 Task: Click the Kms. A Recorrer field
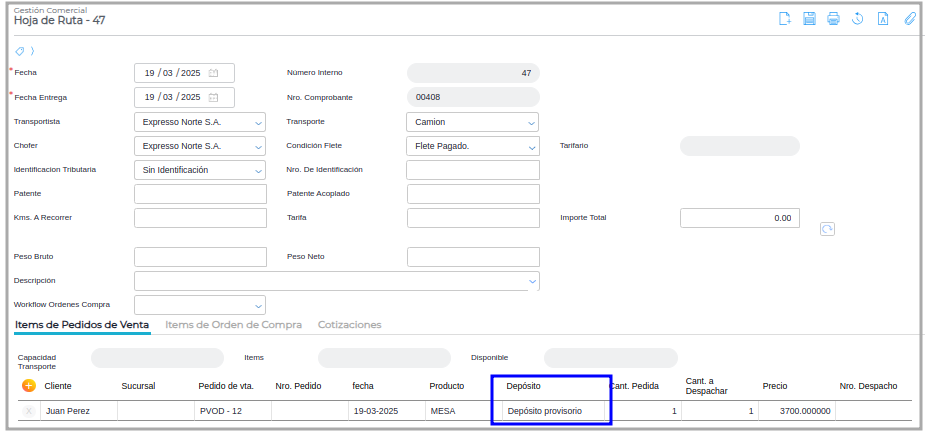(200, 218)
